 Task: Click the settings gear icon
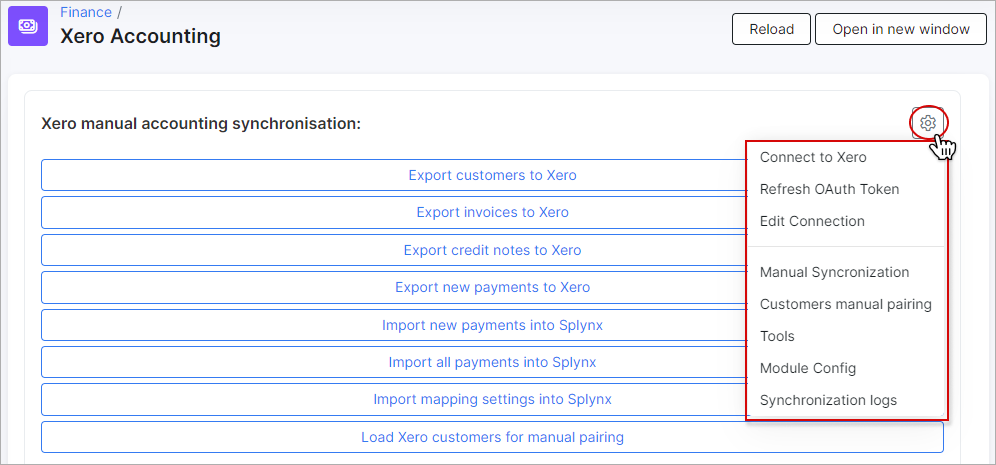pos(928,123)
